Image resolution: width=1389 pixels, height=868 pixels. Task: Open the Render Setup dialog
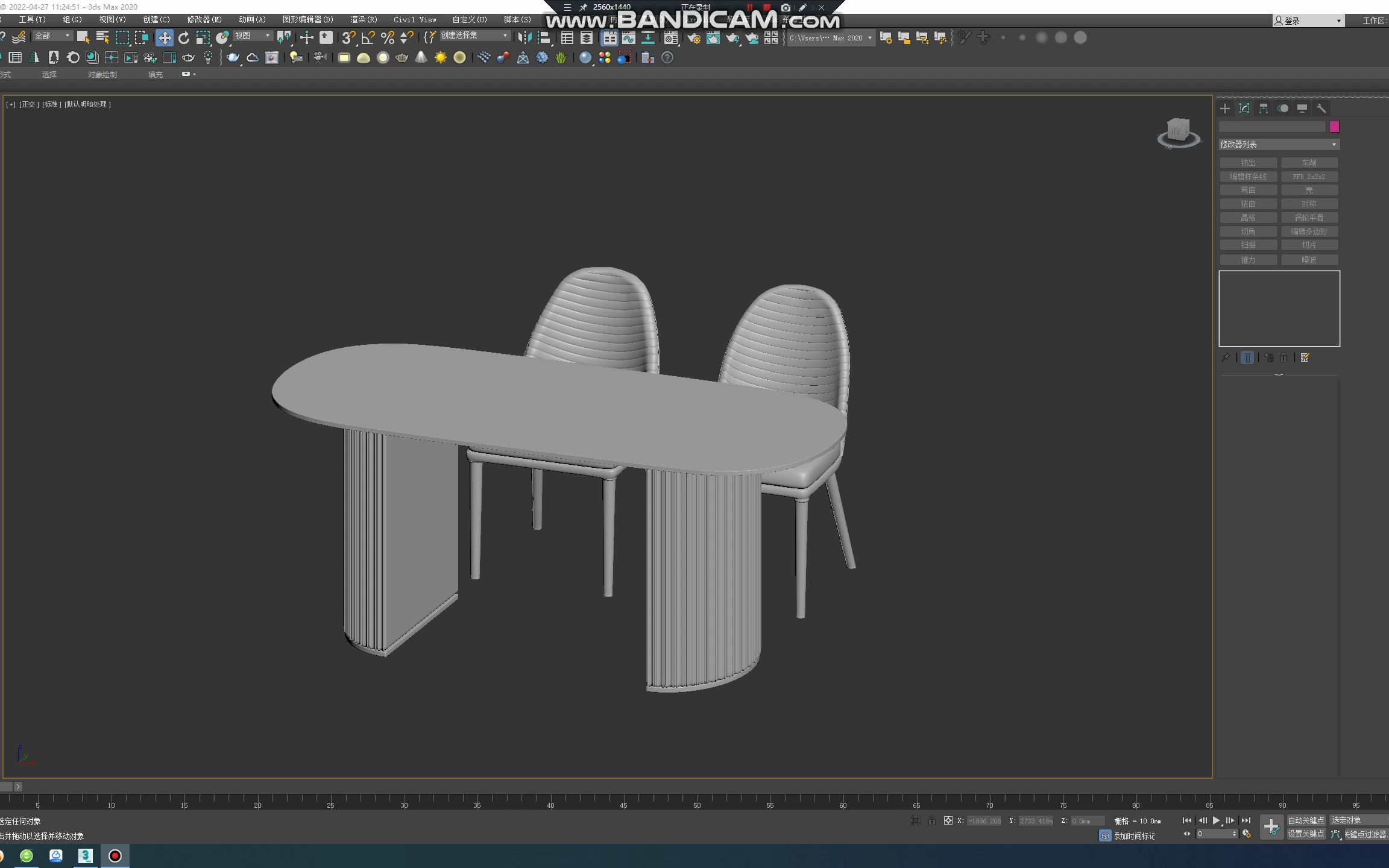(x=694, y=37)
